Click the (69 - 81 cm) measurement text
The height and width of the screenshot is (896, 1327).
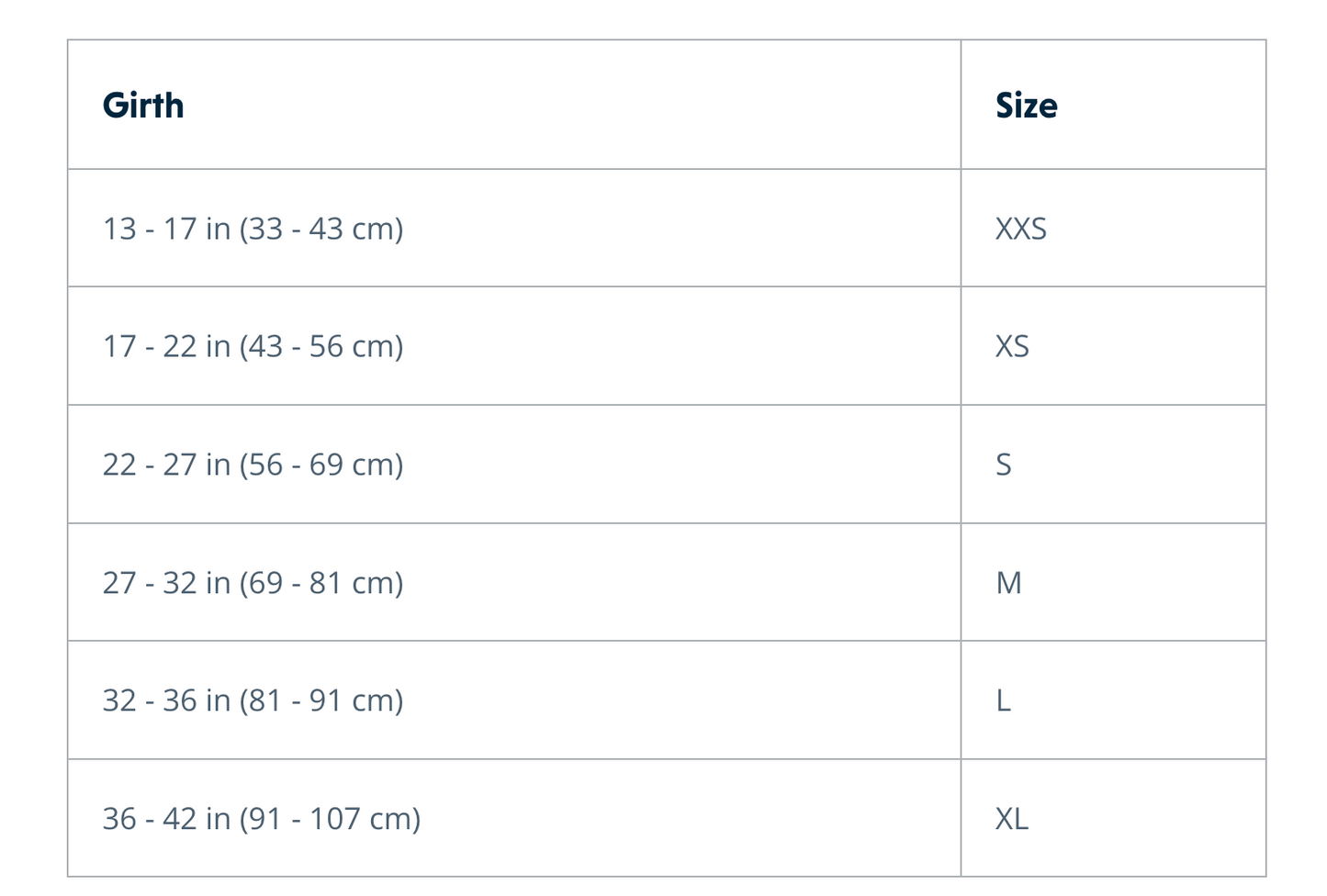[321, 583]
